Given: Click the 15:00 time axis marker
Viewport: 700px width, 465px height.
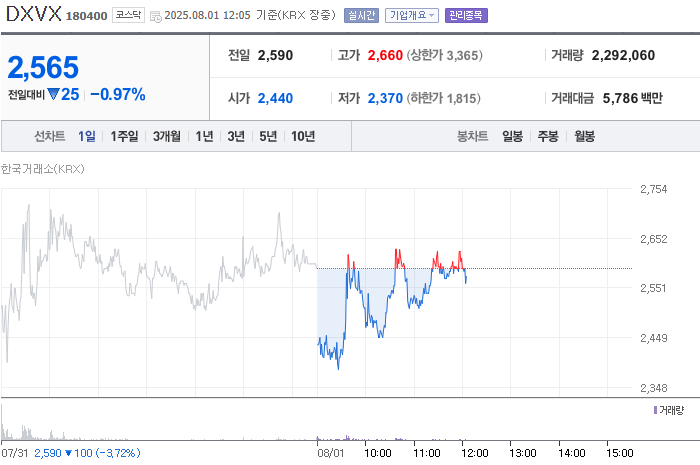Looking at the screenshot, I should pyautogui.click(x=620, y=453).
